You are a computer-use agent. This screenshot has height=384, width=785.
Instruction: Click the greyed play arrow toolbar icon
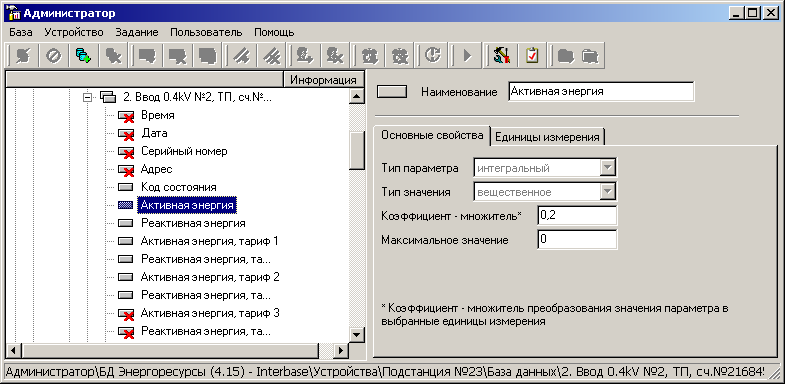(x=467, y=56)
